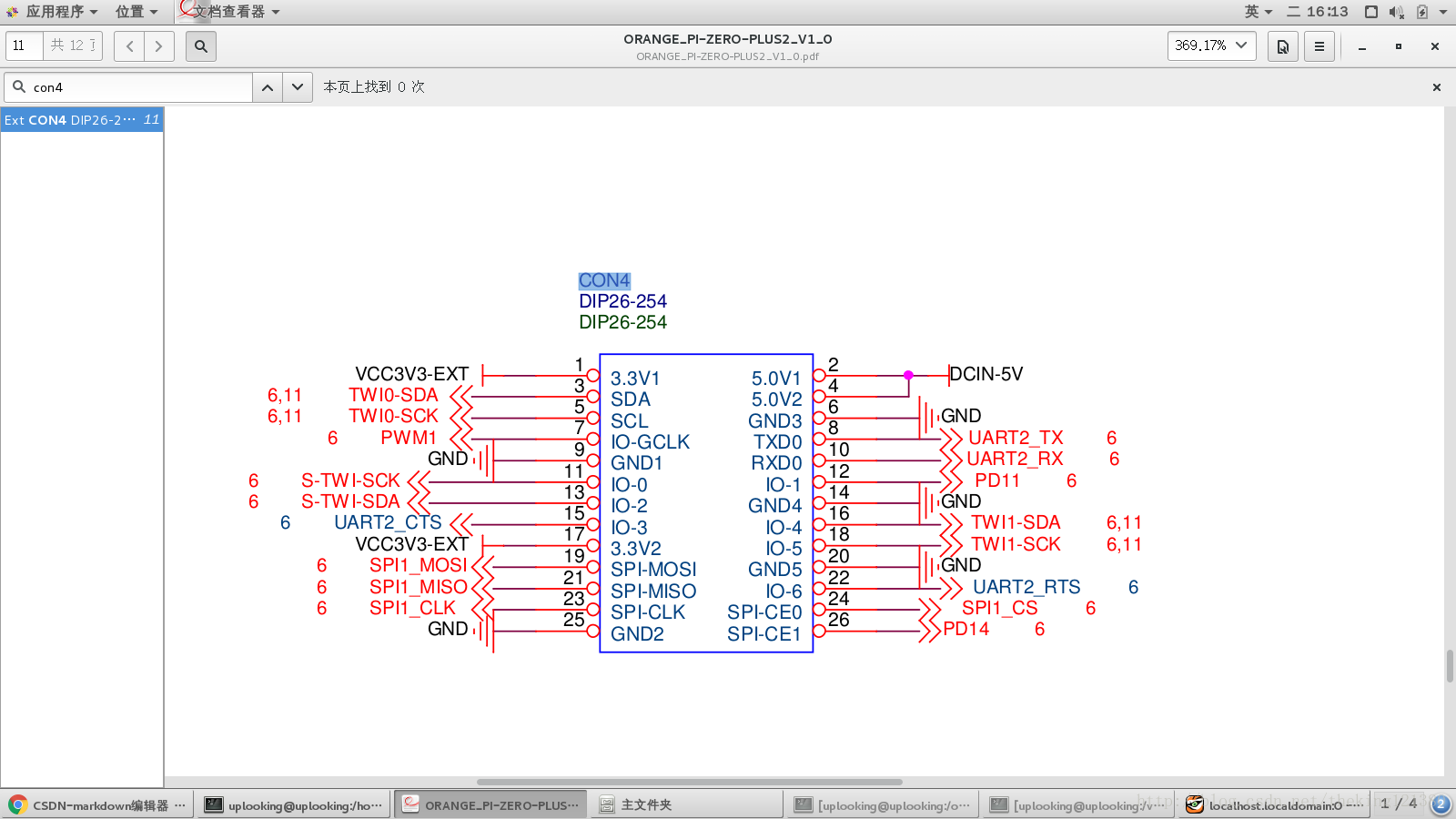1456x819 pixels.
Task: Click the TWI1-SDA net label
Action: click(1016, 522)
